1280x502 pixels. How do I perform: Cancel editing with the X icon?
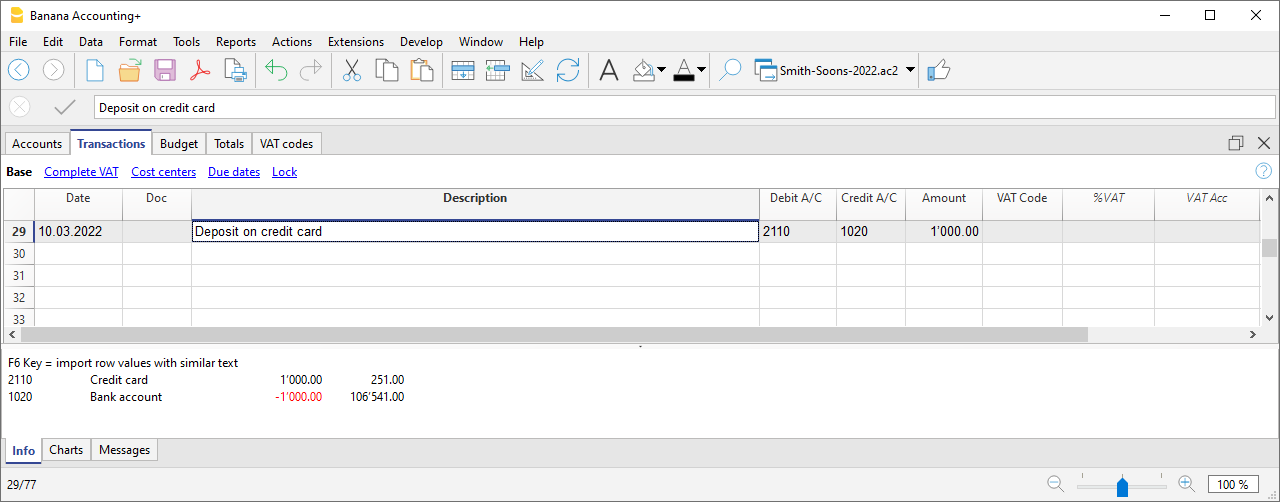(x=19, y=107)
